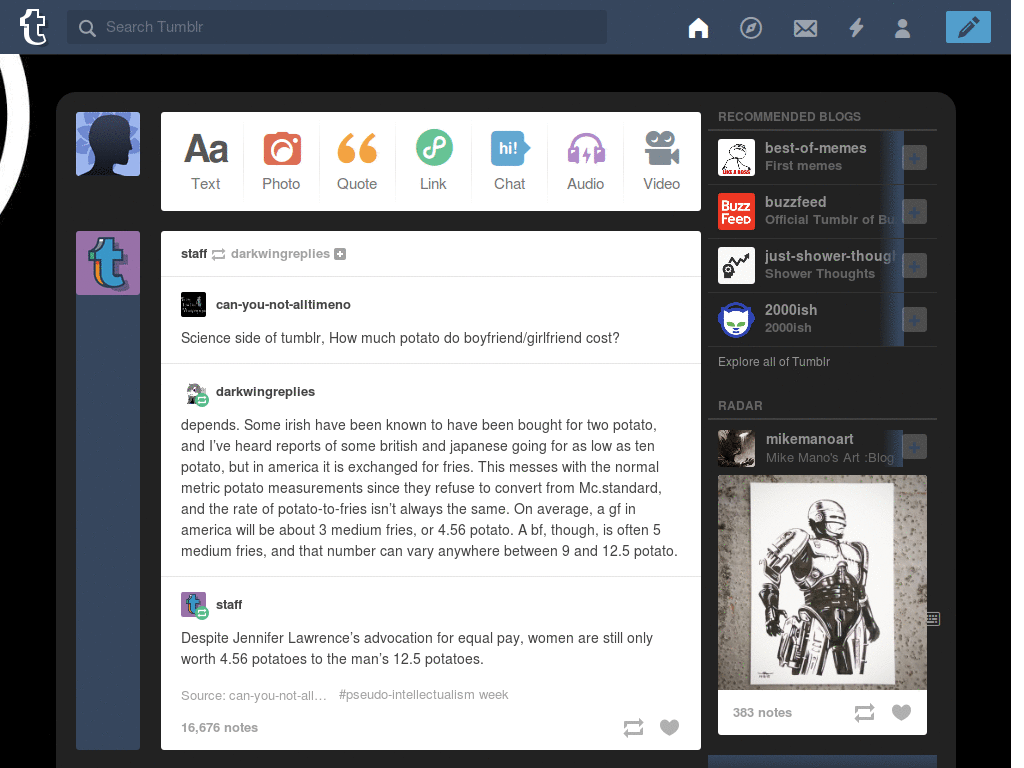Screen dimensions: 1024x768
Task: Open darkwingreplies name in reblog trail
Action: (x=265, y=391)
